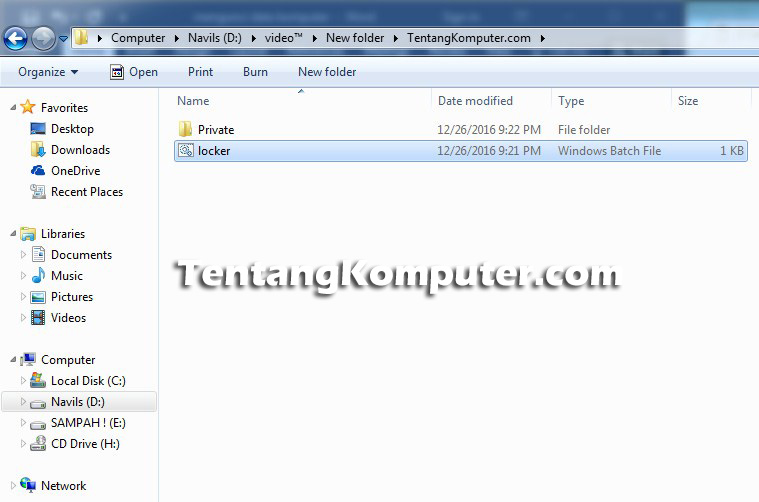The image size is (759, 502).
Task: Expand the Videos library
Action: coord(23,318)
